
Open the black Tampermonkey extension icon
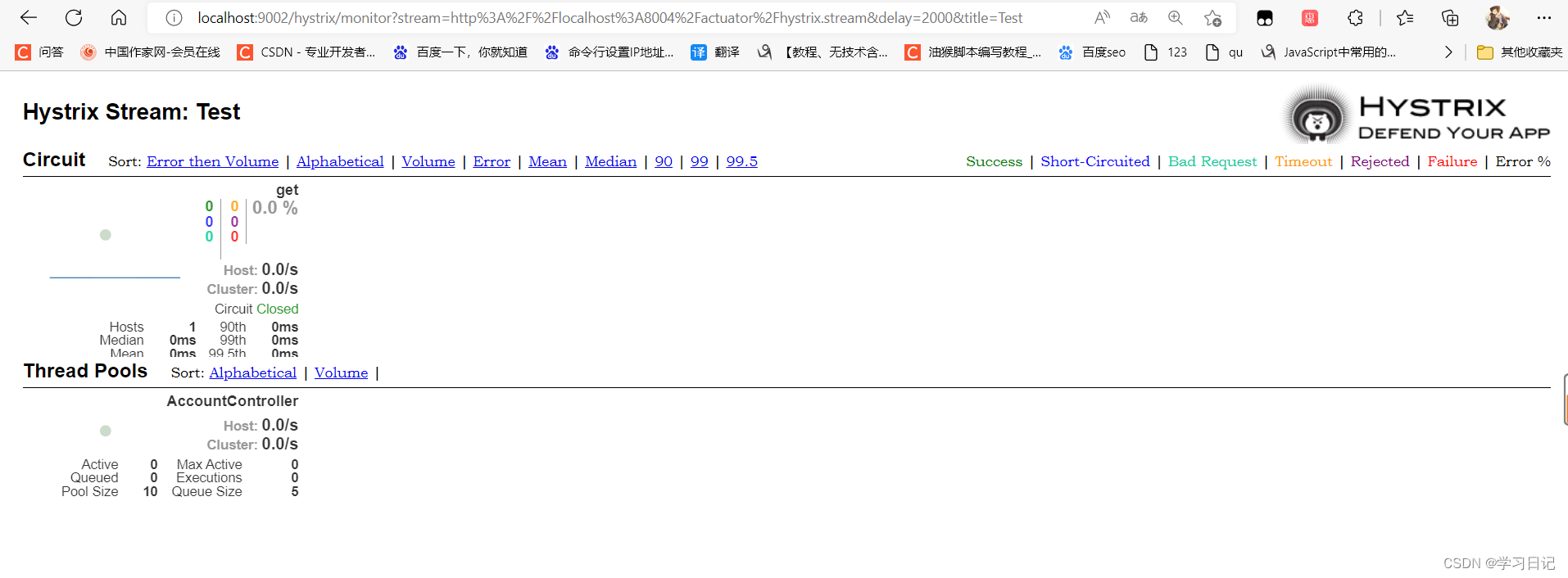point(1265,18)
